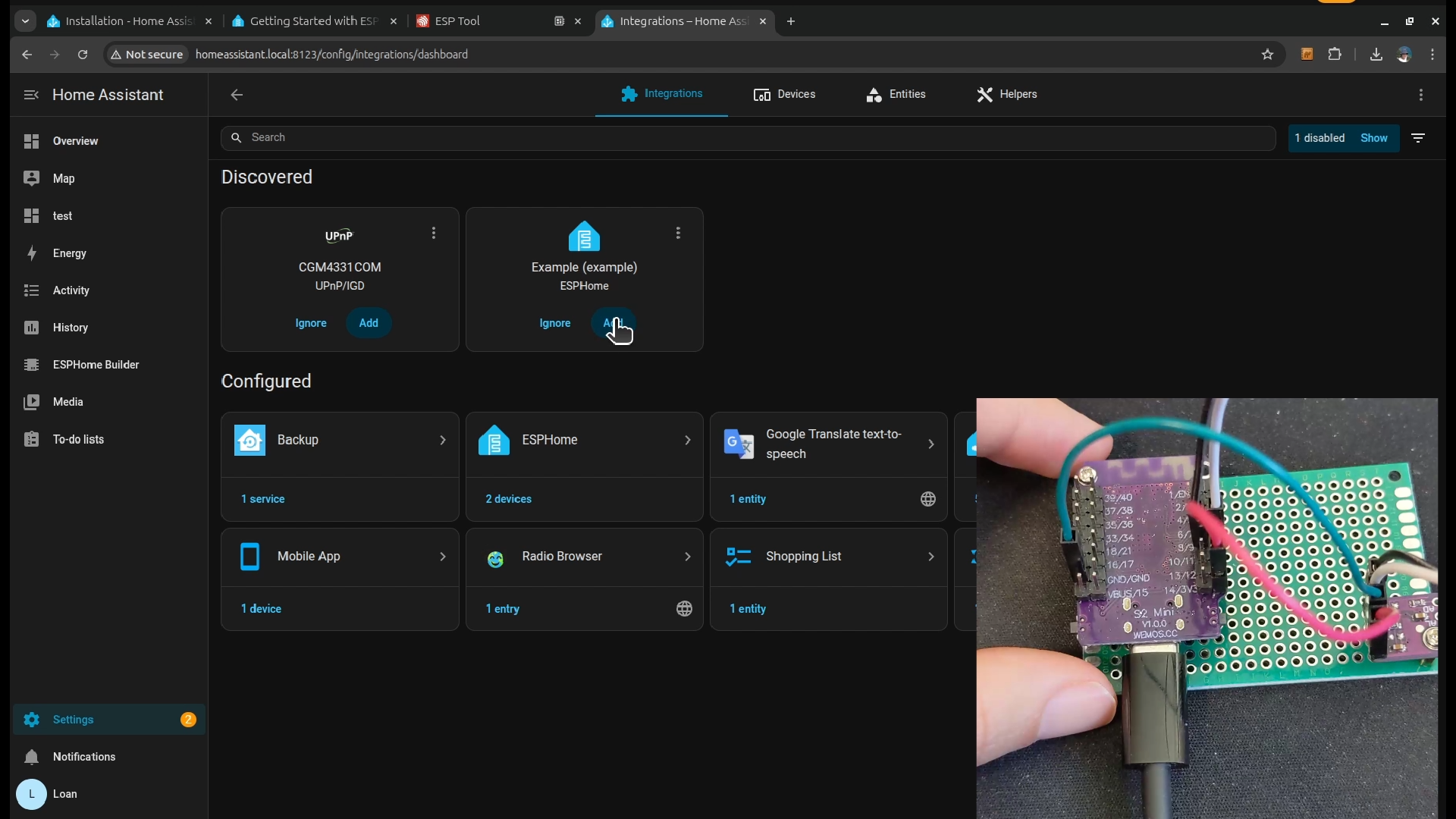Screen dimensions: 1456x819
Task: Switch to the Integrations tab
Action: (661, 94)
